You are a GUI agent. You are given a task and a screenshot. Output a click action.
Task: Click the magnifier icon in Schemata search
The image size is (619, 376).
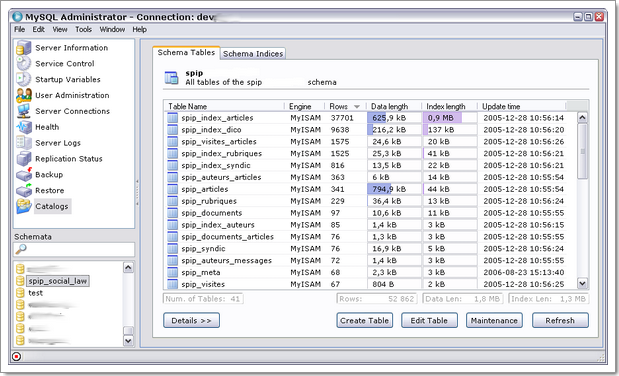click(x=21, y=249)
